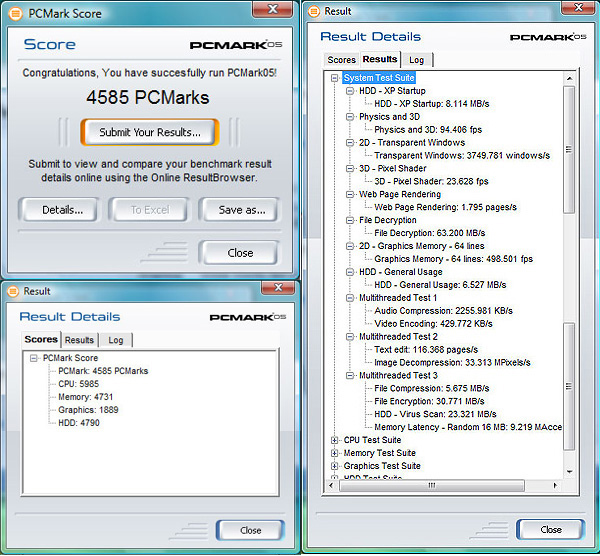
Task: Select Scores tab in the lower-left Result window
Action: [41, 339]
